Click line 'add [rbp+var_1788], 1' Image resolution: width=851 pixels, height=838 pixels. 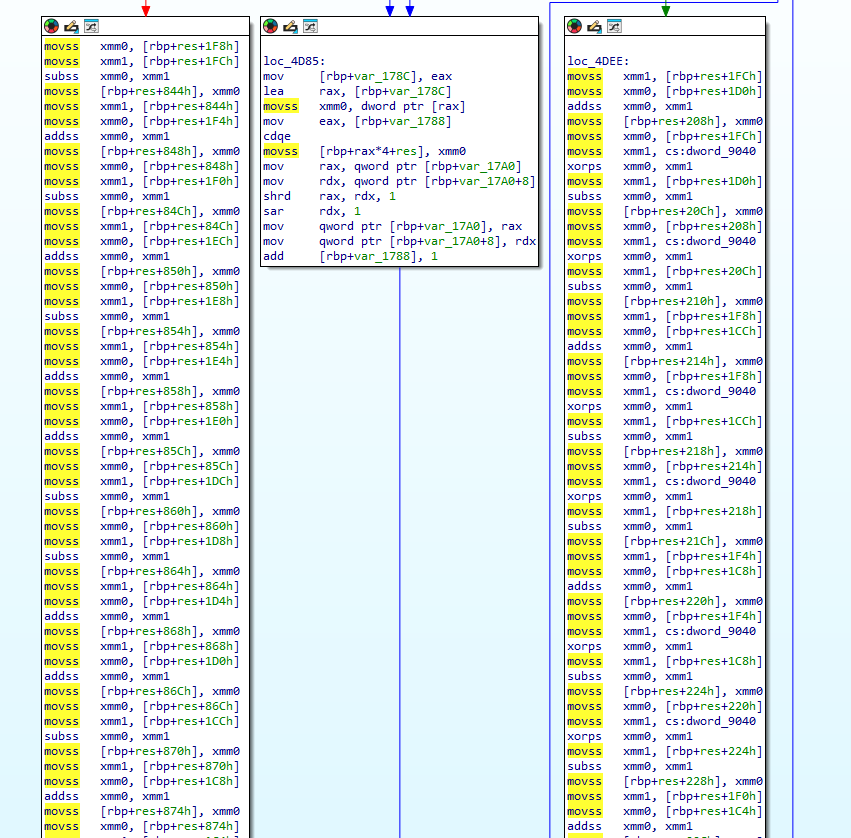point(351,256)
